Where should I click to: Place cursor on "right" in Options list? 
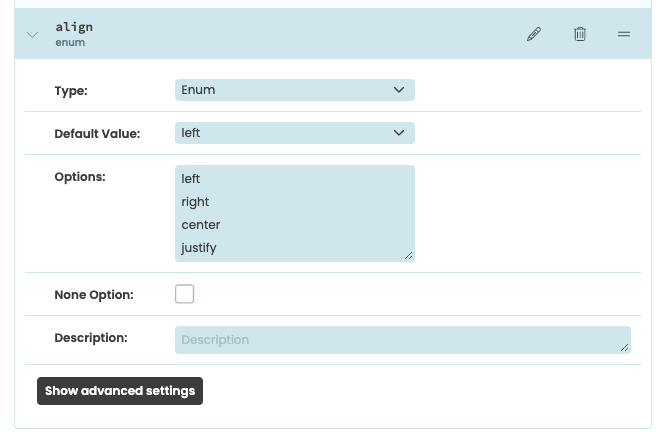[195, 202]
